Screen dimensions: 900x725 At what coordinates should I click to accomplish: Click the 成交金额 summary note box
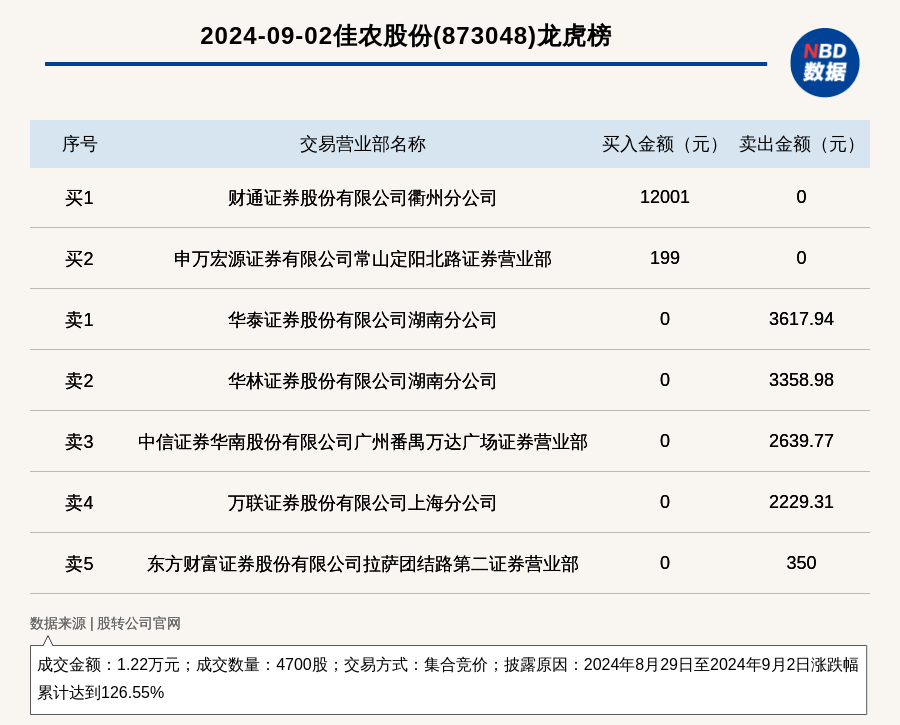click(x=448, y=680)
